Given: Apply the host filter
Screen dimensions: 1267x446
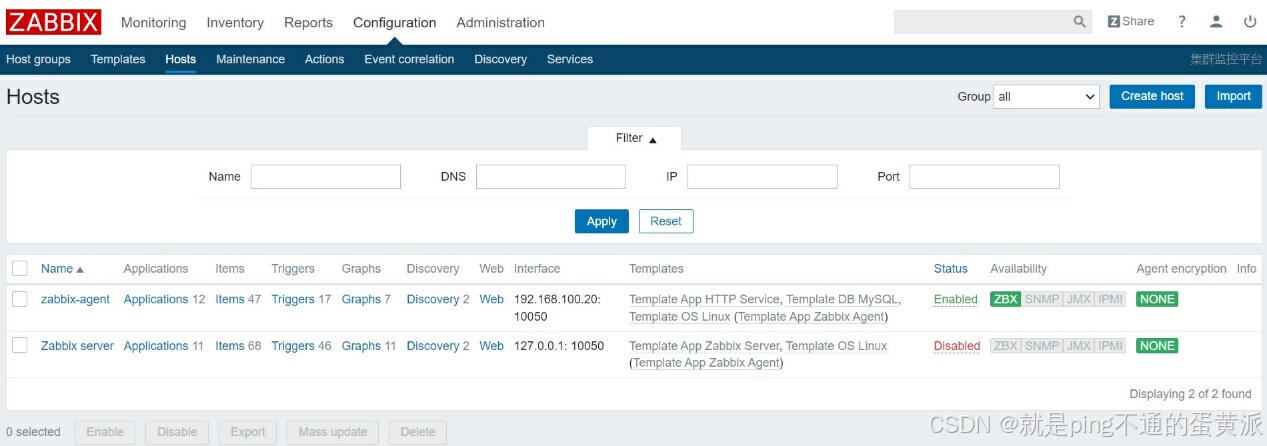Looking at the screenshot, I should [x=601, y=221].
